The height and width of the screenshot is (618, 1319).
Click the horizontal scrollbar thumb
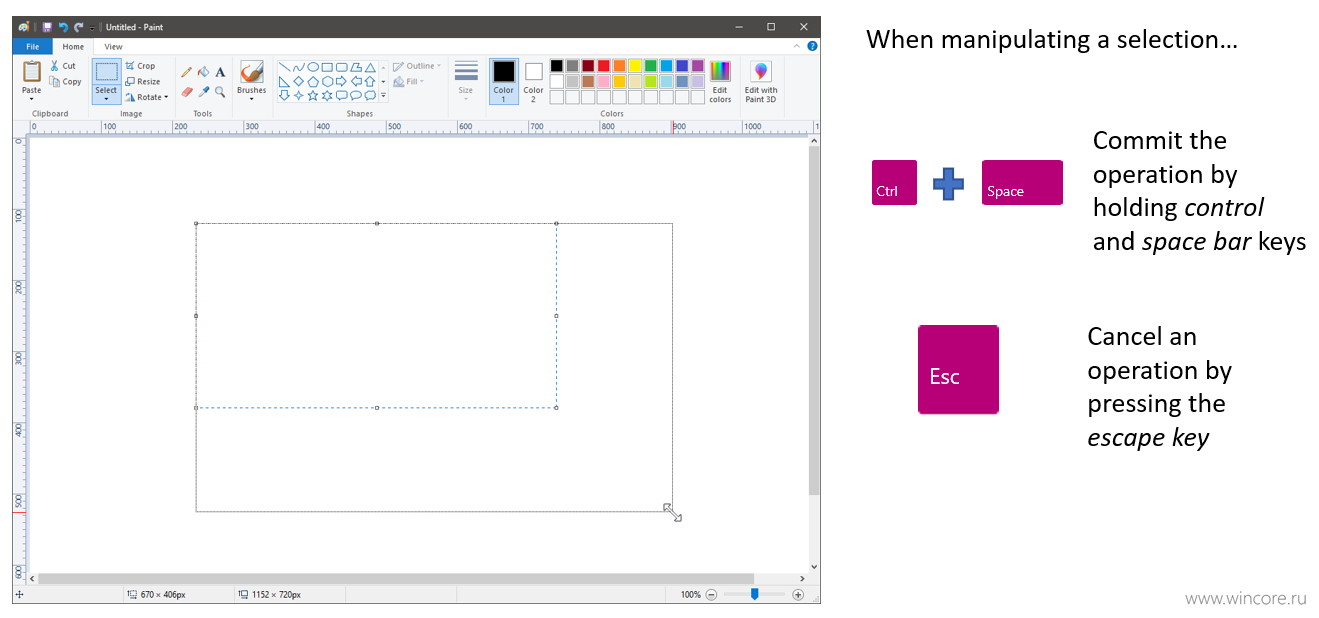point(396,578)
